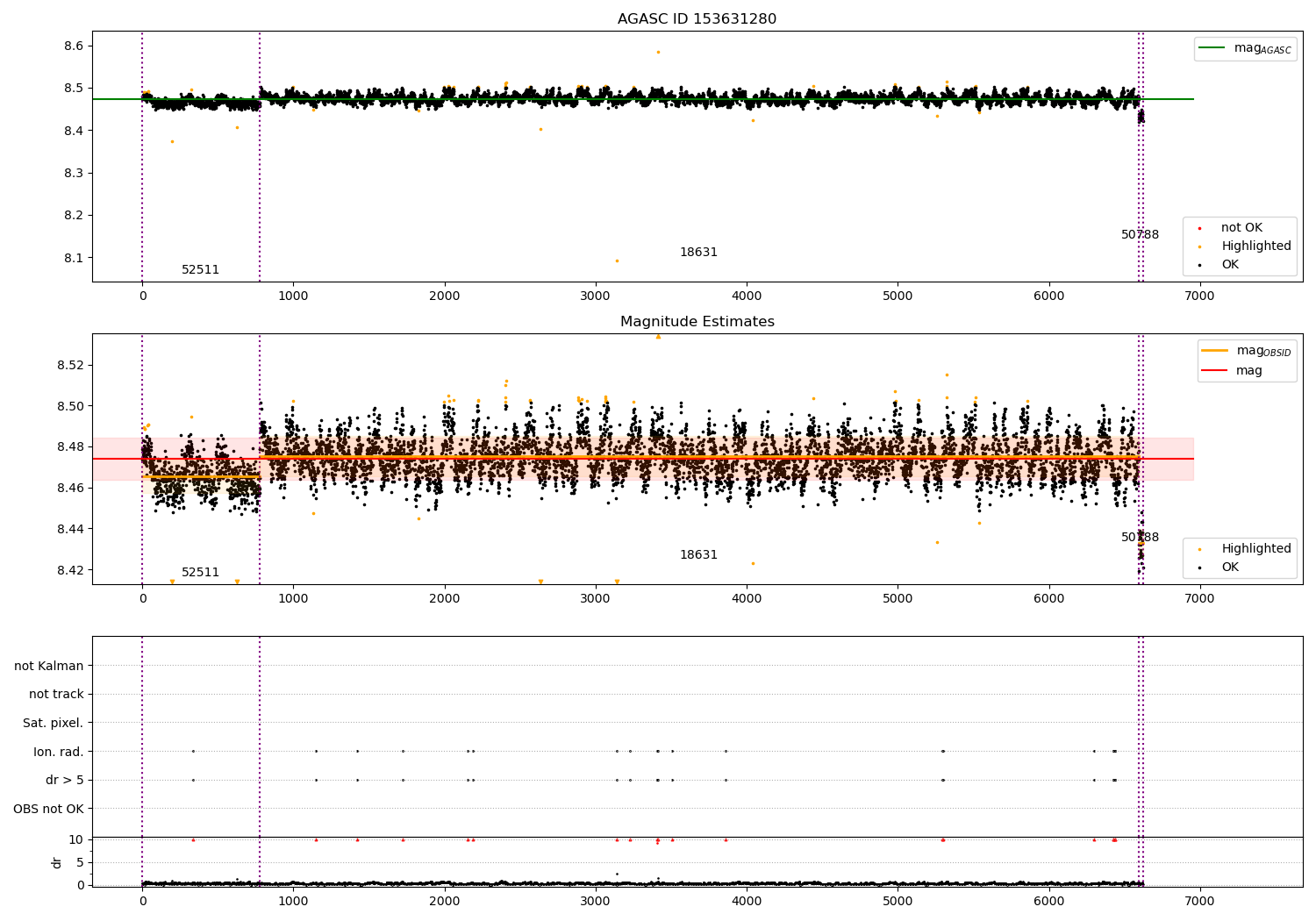Click the 'AGASC ID 153631280' title

tap(697, 19)
